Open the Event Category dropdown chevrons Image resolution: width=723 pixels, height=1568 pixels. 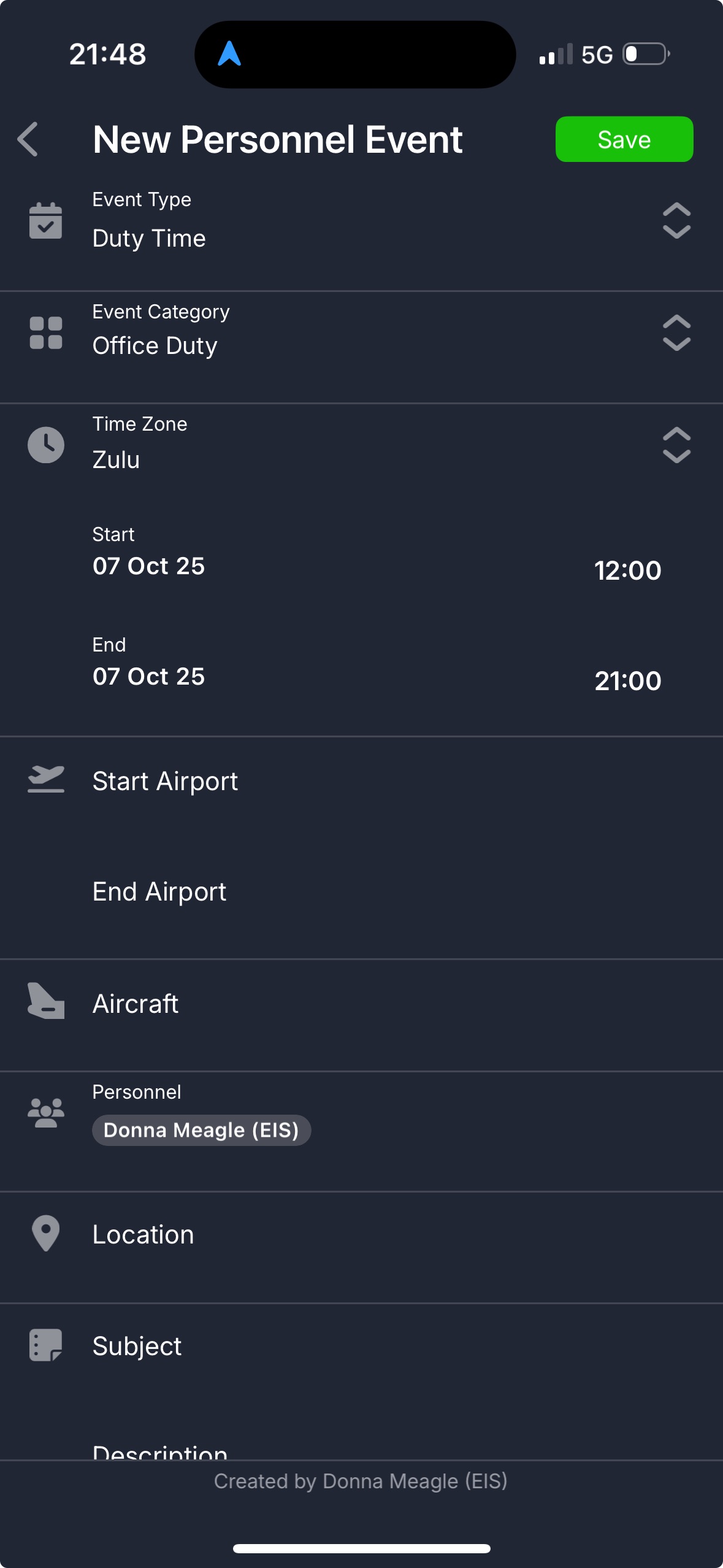(x=676, y=332)
